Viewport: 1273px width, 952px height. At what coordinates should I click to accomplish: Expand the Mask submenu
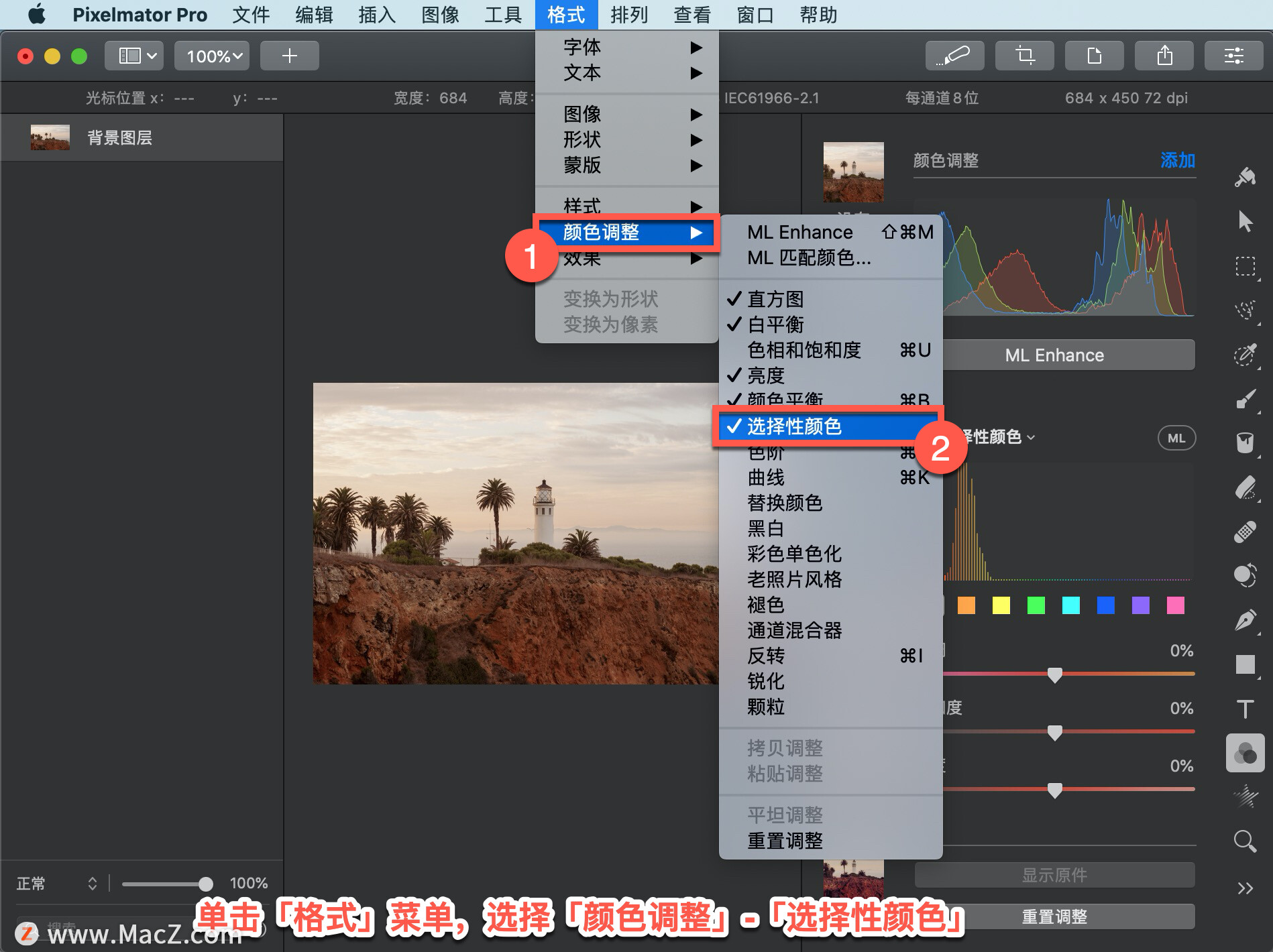627,165
